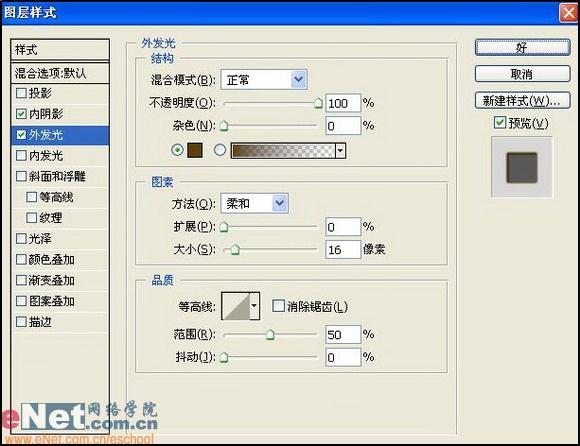
Task: Select the 斜面和浮雕 style label
Action: coord(57,176)
